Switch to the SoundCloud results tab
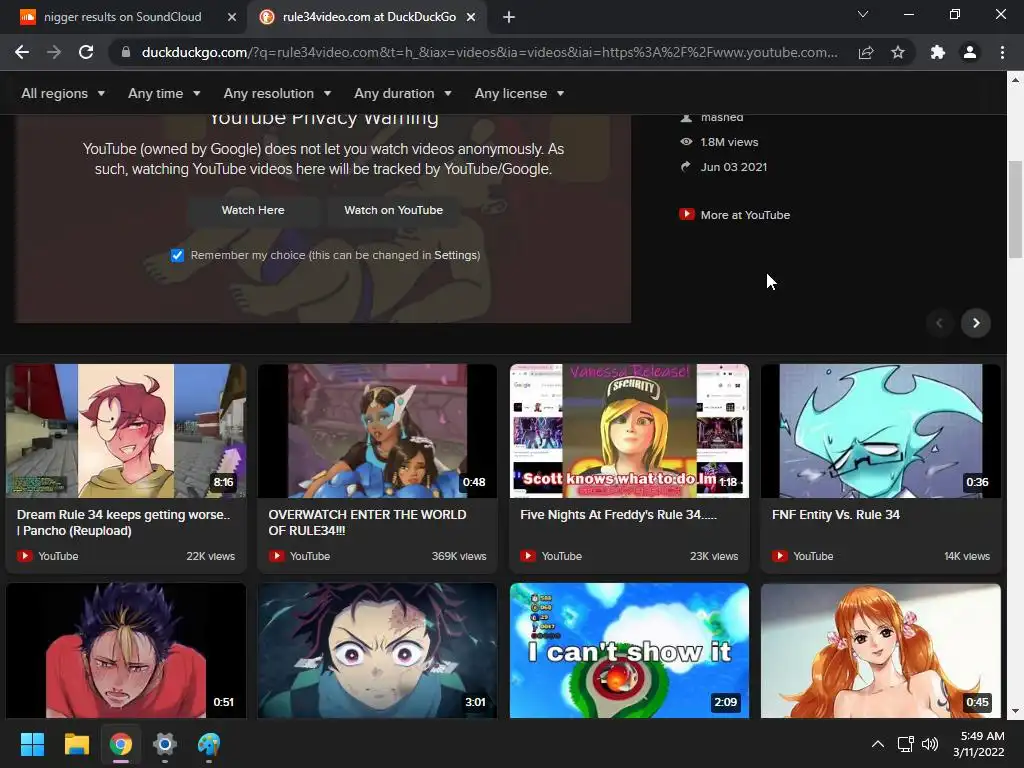Viewport: 1024px width, 768px height. (124, 17)
